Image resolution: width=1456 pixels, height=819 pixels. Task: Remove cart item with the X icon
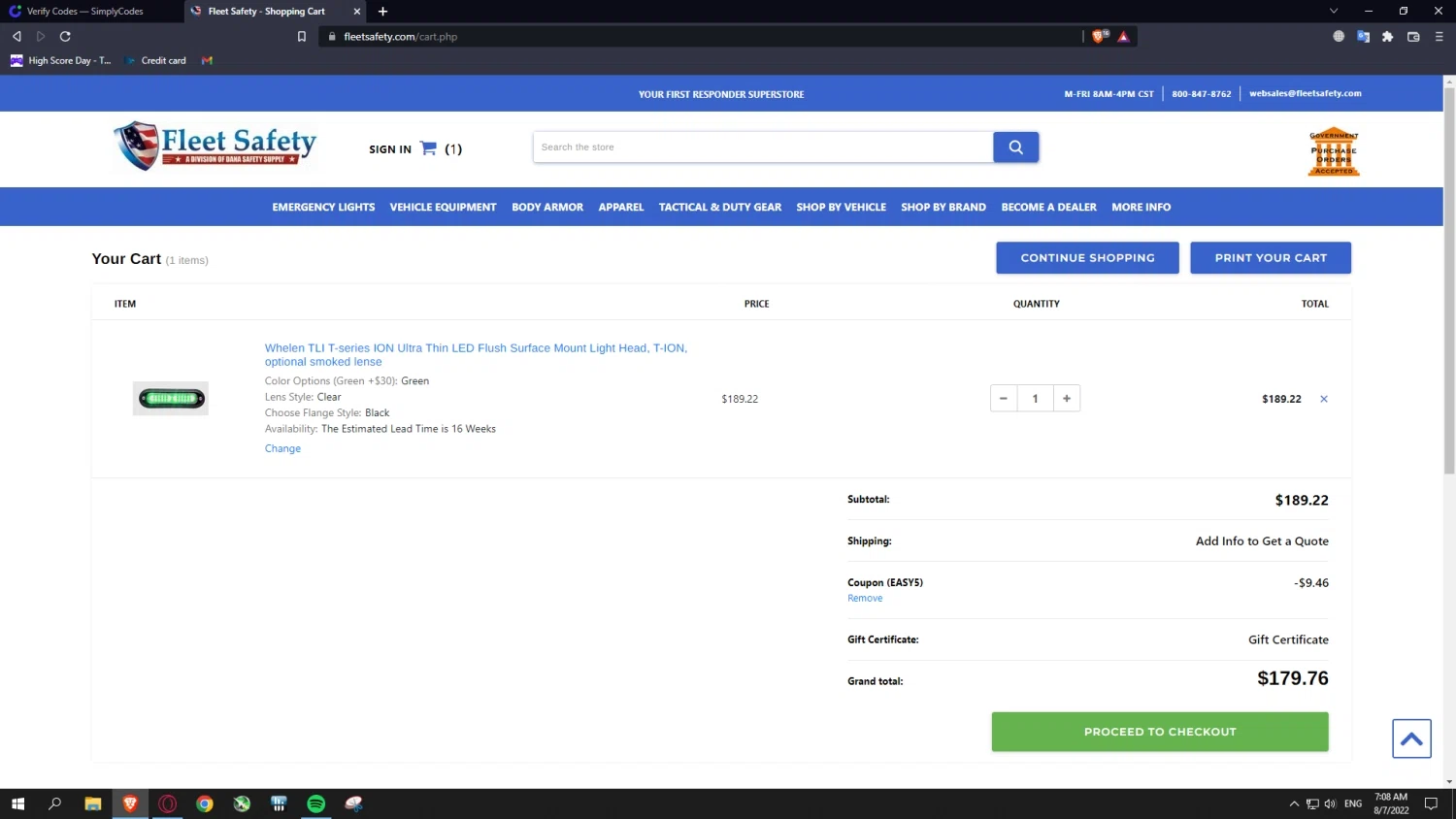(1323, 399)
